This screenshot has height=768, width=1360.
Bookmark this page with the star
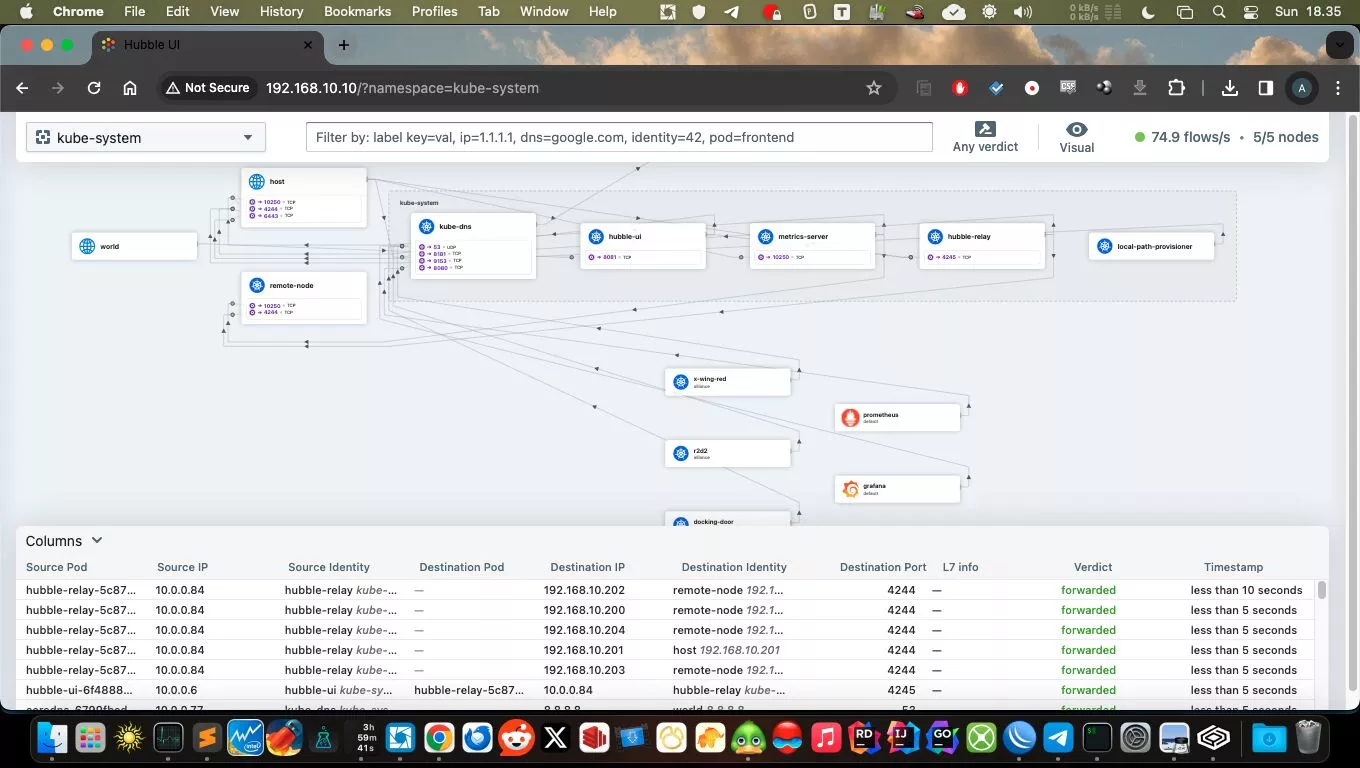point(874,88)
